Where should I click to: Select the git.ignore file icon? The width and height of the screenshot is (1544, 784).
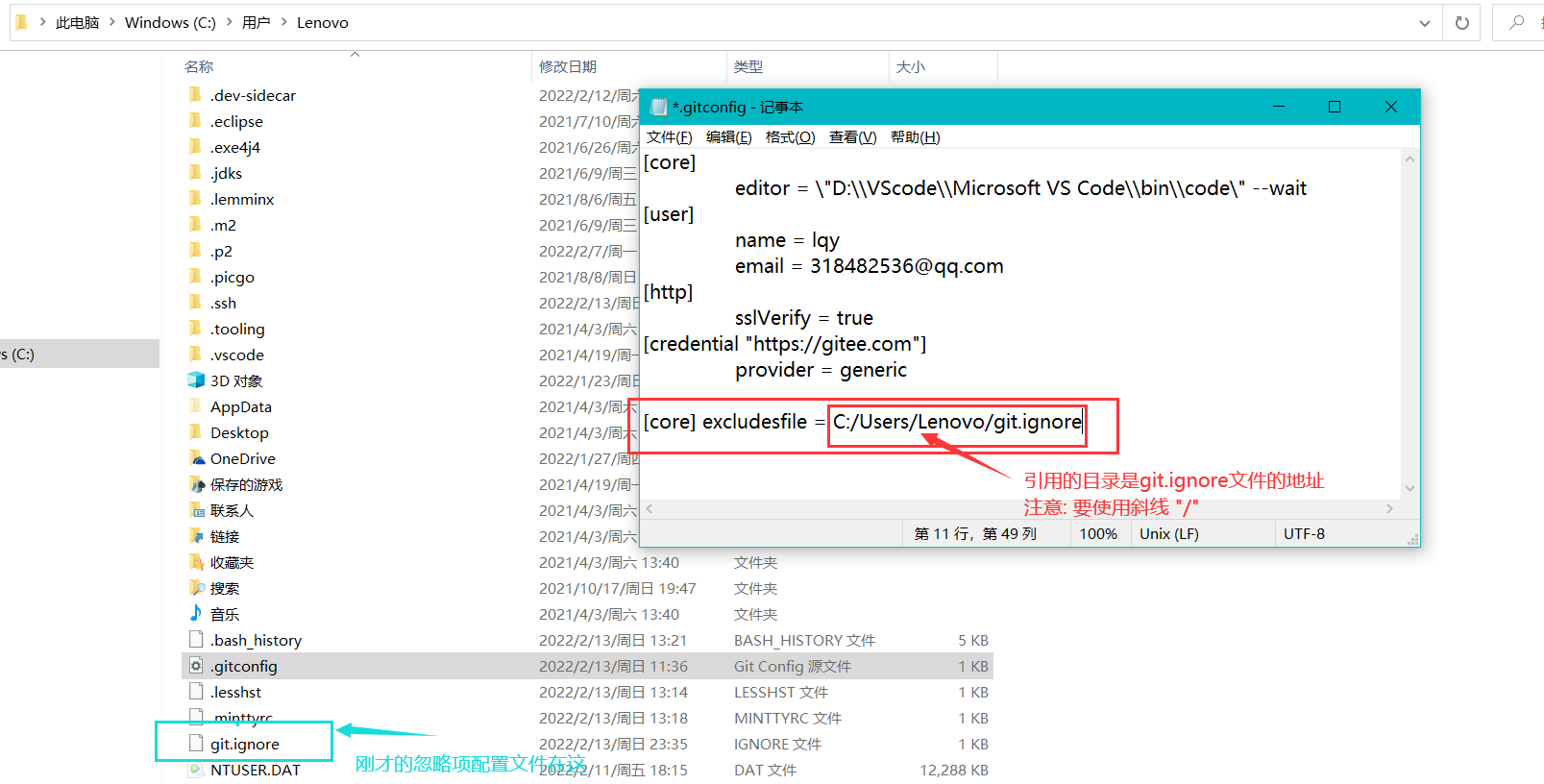click(x=196, y=744)
